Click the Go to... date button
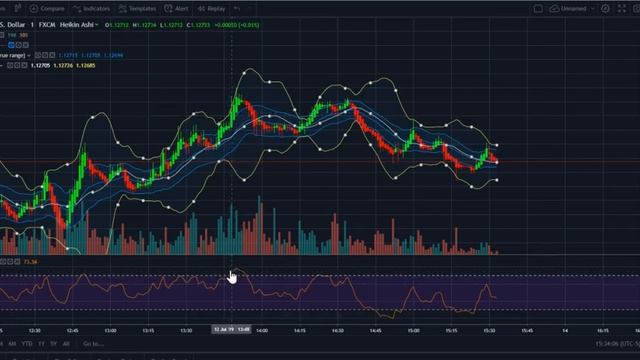Image resolution: width=640 pixels, height=360 pixels. tap(93, 344)
